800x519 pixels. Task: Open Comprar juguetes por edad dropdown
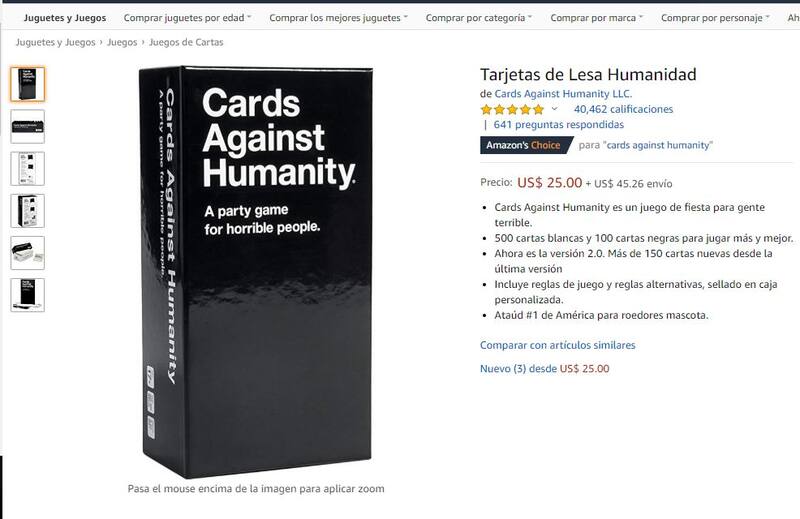click(187, 18)
